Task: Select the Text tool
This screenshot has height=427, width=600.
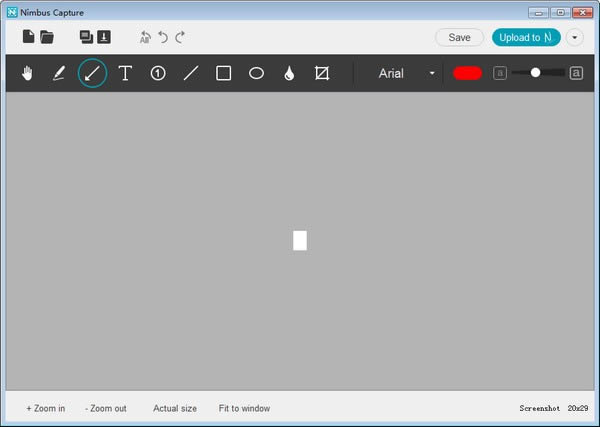Action: click(x=125, y=73)
